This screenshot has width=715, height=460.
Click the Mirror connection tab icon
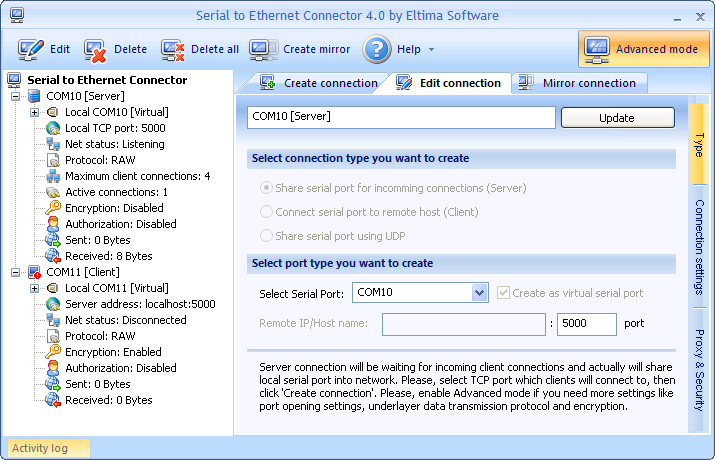[x=526, y=83]
